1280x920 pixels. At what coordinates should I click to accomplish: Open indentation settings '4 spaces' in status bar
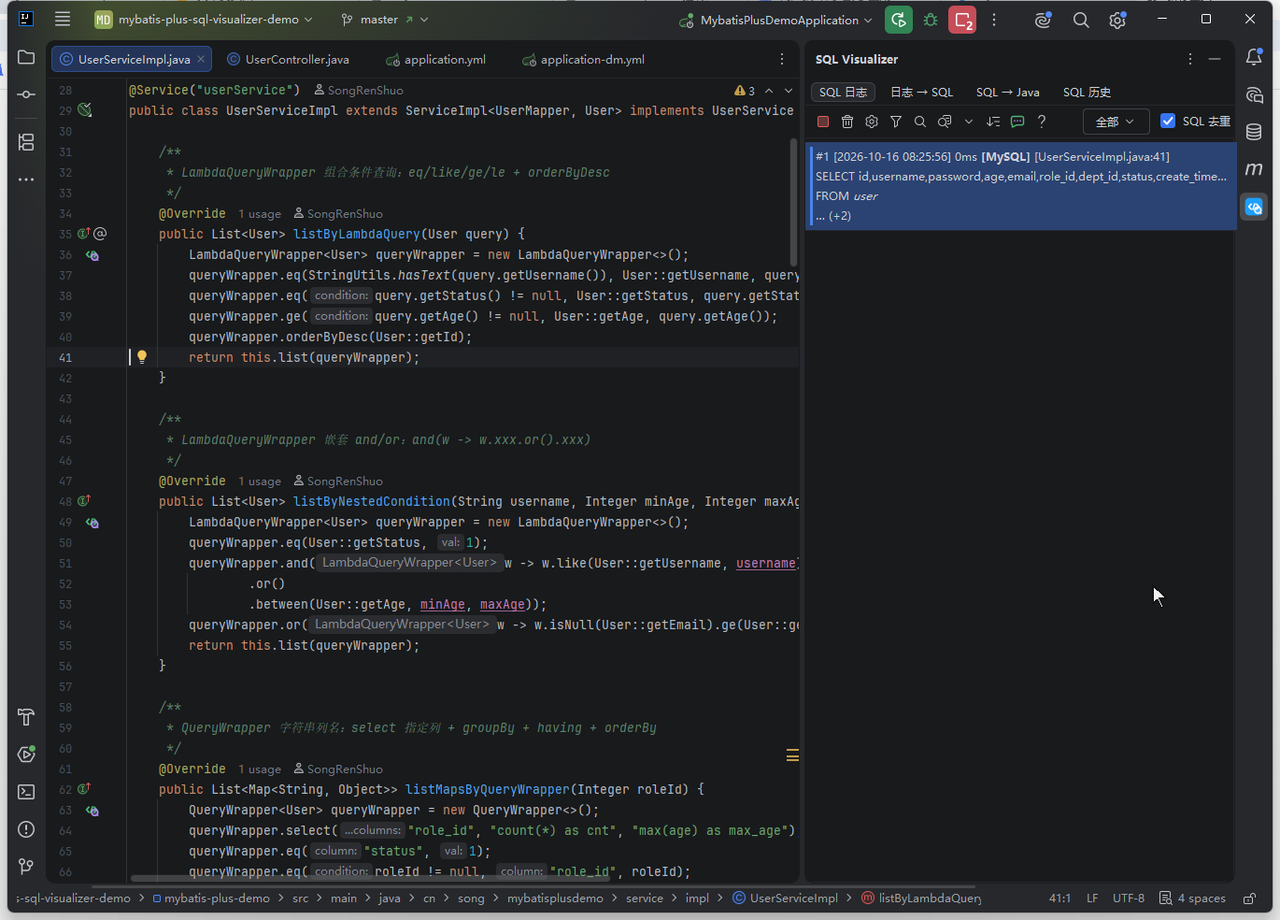[x=1193, y=898]
